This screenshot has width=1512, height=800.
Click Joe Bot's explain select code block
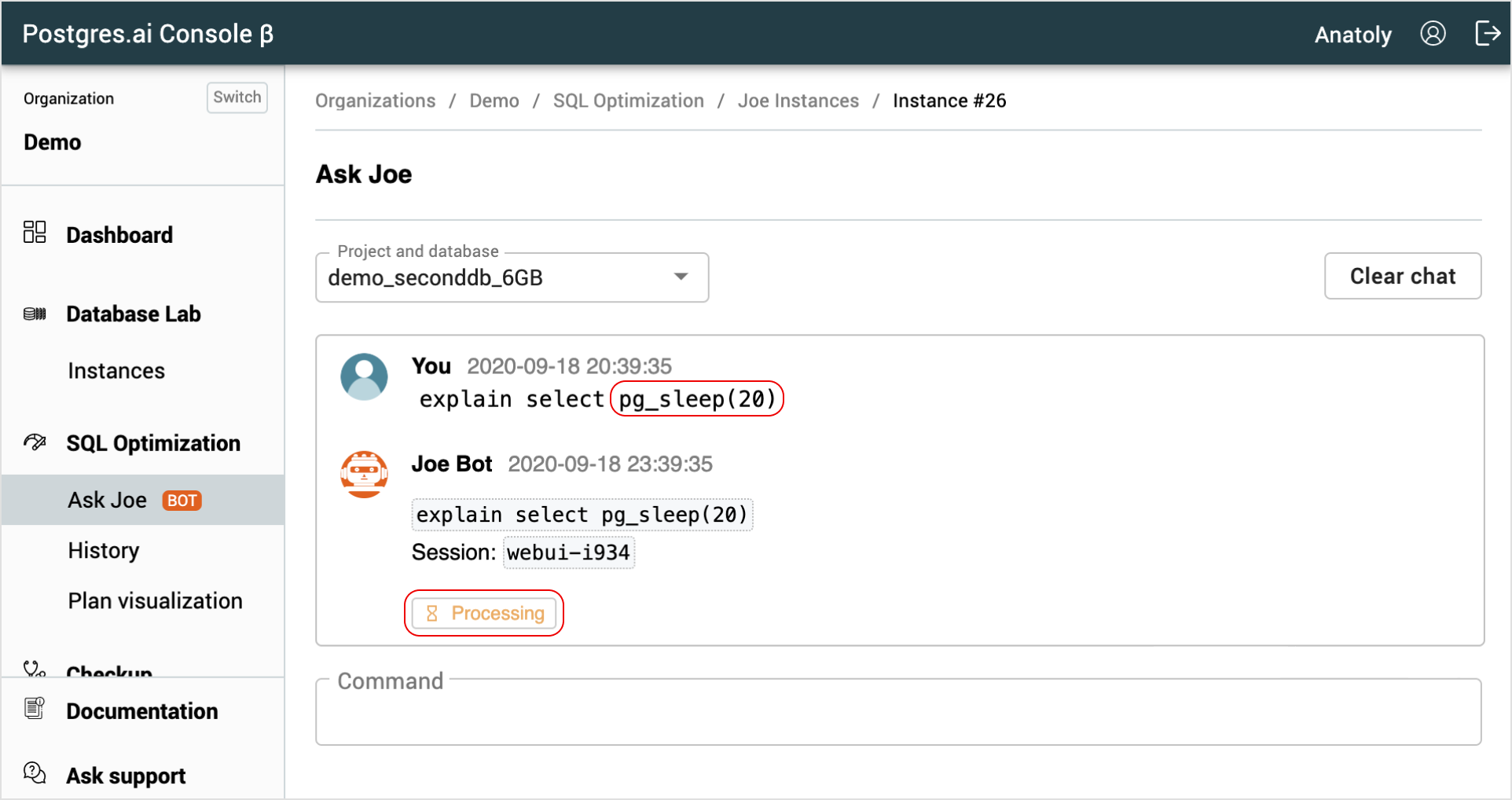tap(582, 515)
